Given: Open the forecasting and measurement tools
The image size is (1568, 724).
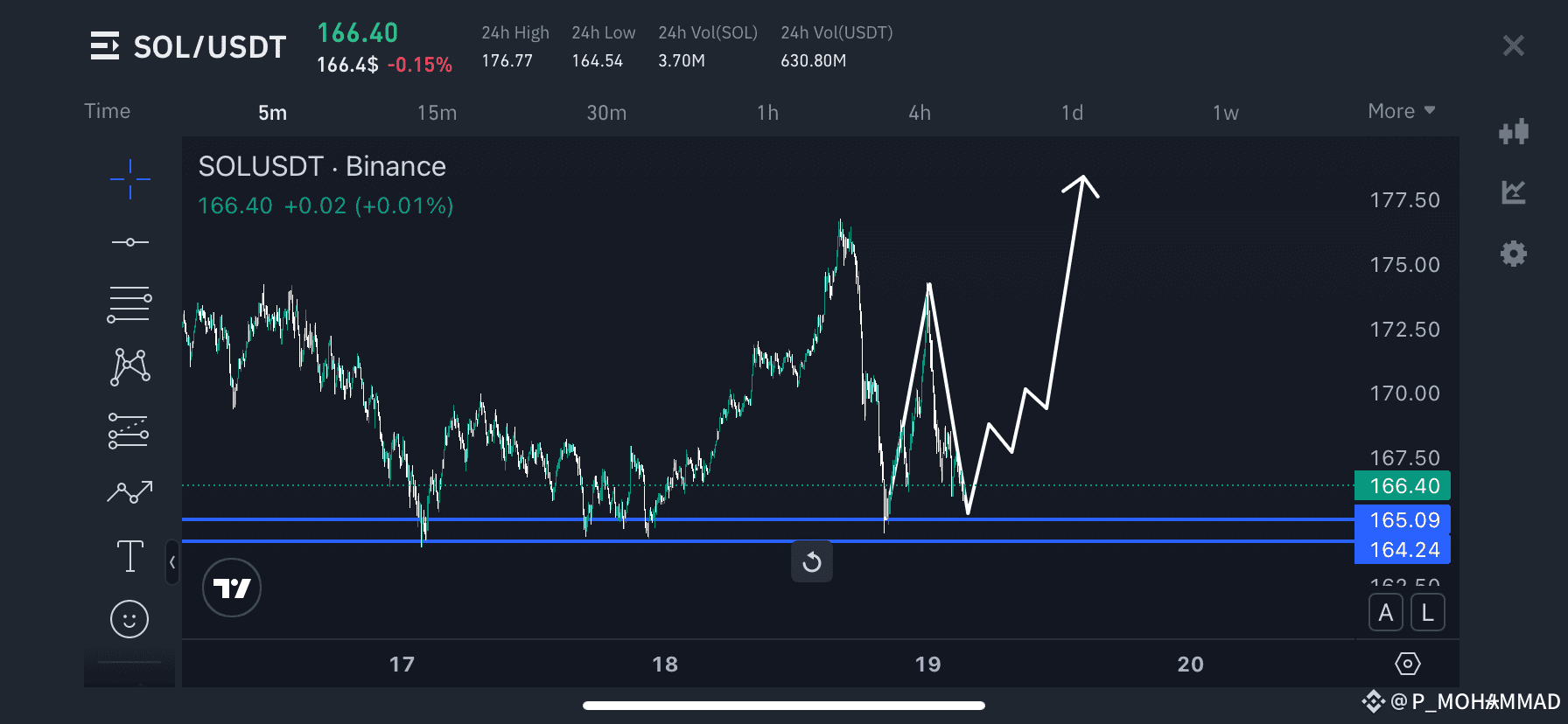Looking at the screenshot, I should tap(129, 431).
